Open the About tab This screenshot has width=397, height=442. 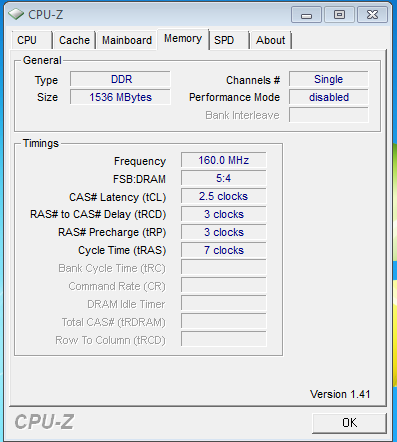271,40
